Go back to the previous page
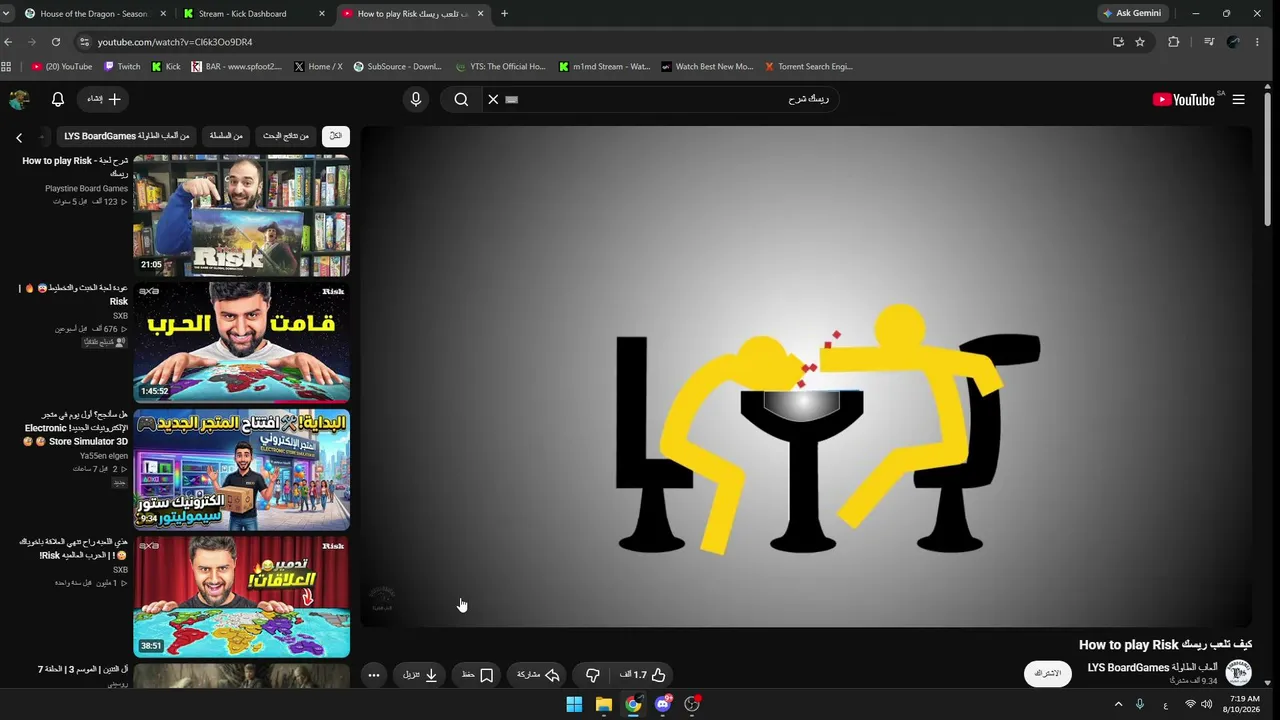 coord(9,42)
